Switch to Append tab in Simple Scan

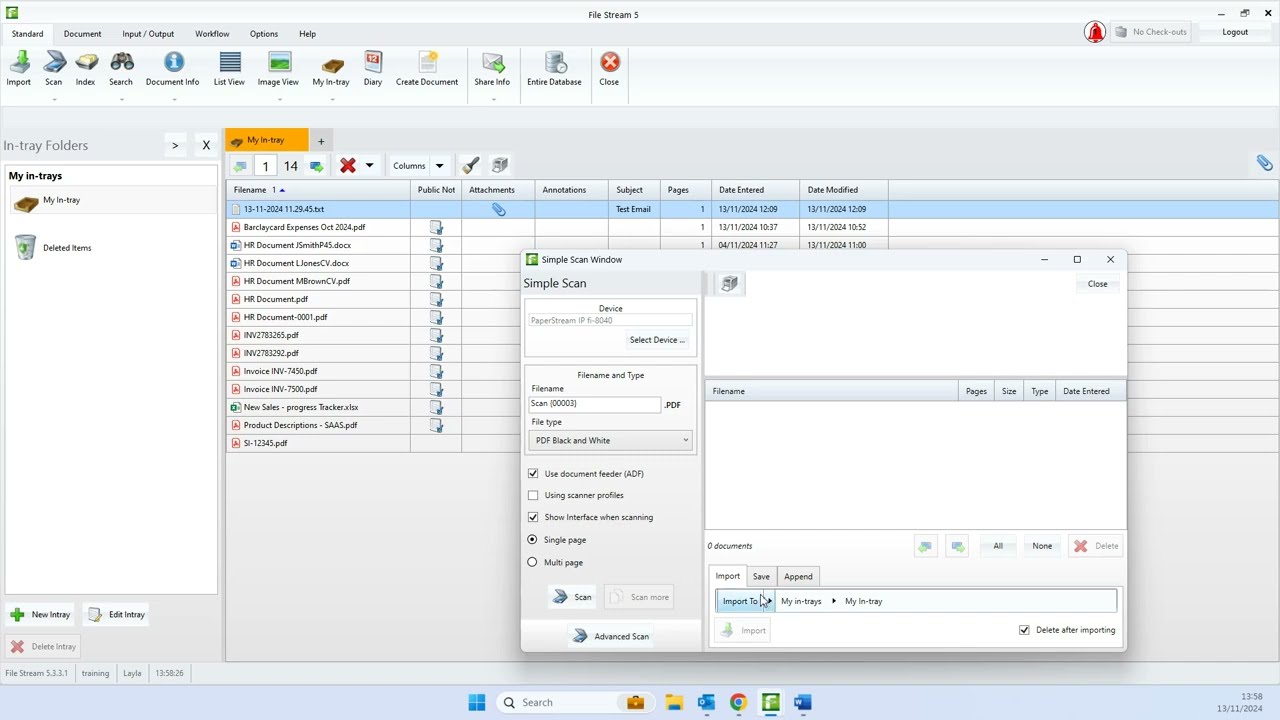point(798,577)
